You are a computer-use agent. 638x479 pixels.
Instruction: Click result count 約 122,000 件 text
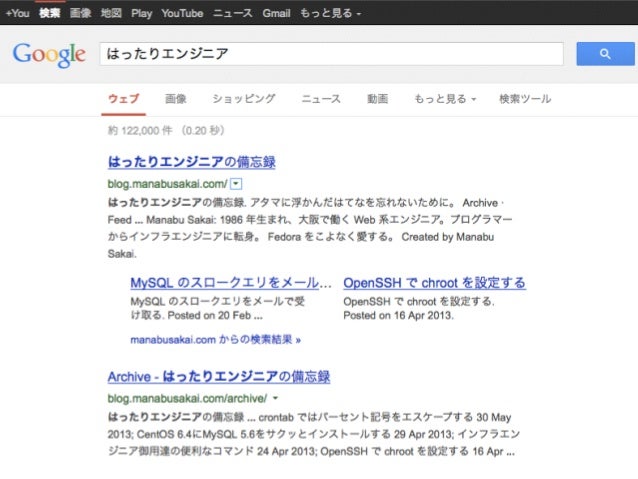point(140,131)
